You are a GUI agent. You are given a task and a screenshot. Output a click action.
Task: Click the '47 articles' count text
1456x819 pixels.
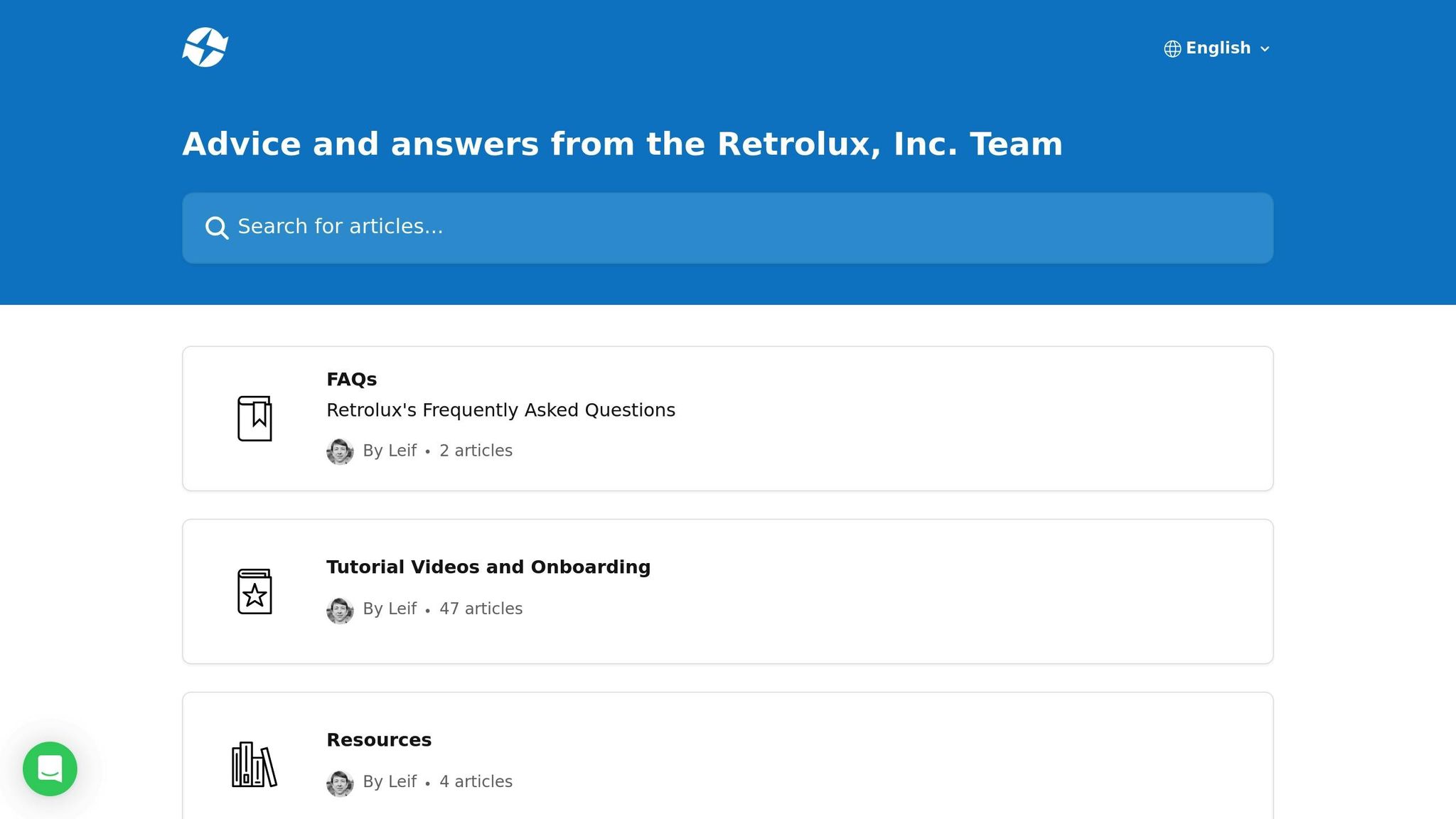tap(480, 609)
